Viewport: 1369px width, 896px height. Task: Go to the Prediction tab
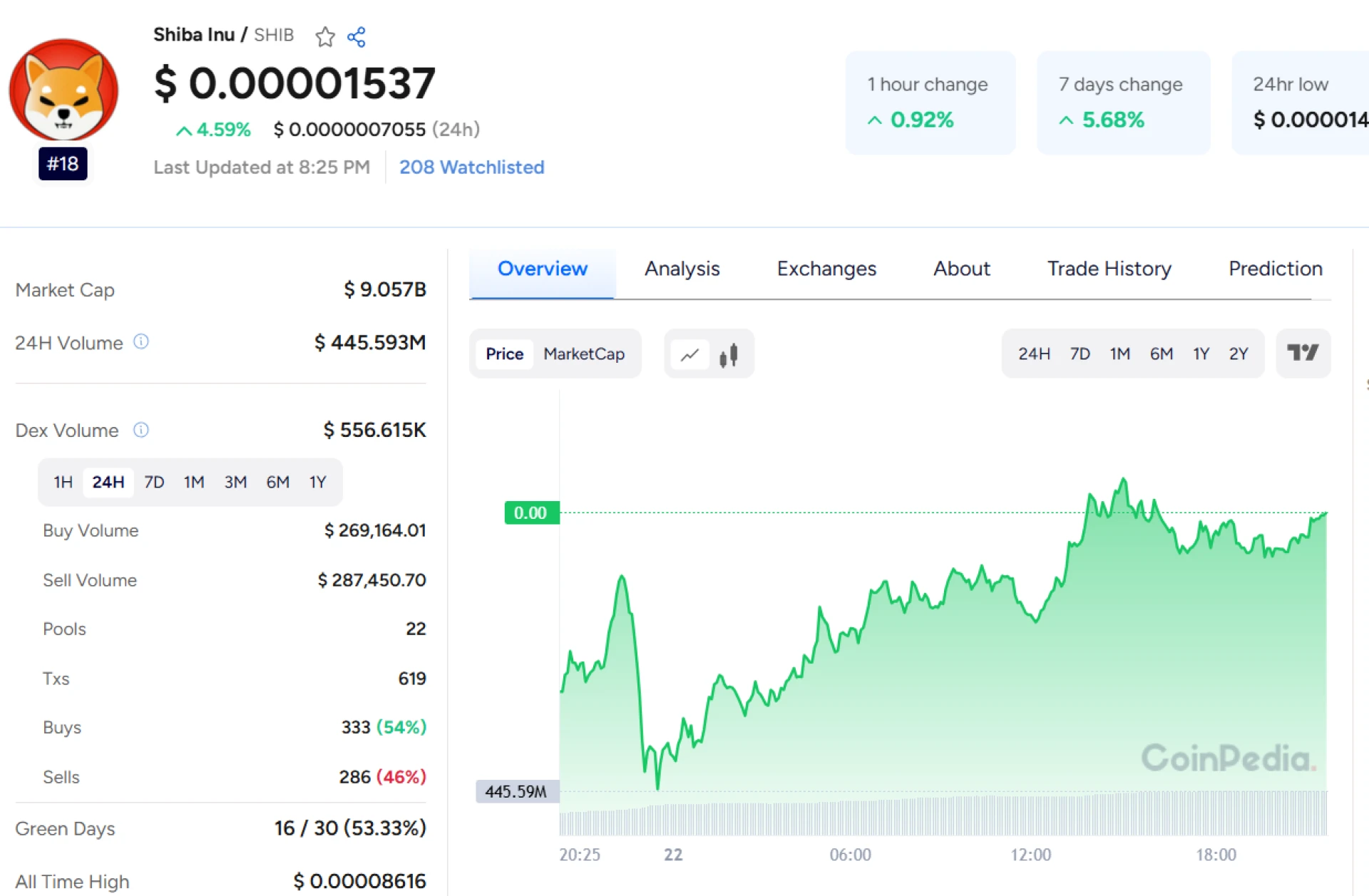coord(1275,269)
